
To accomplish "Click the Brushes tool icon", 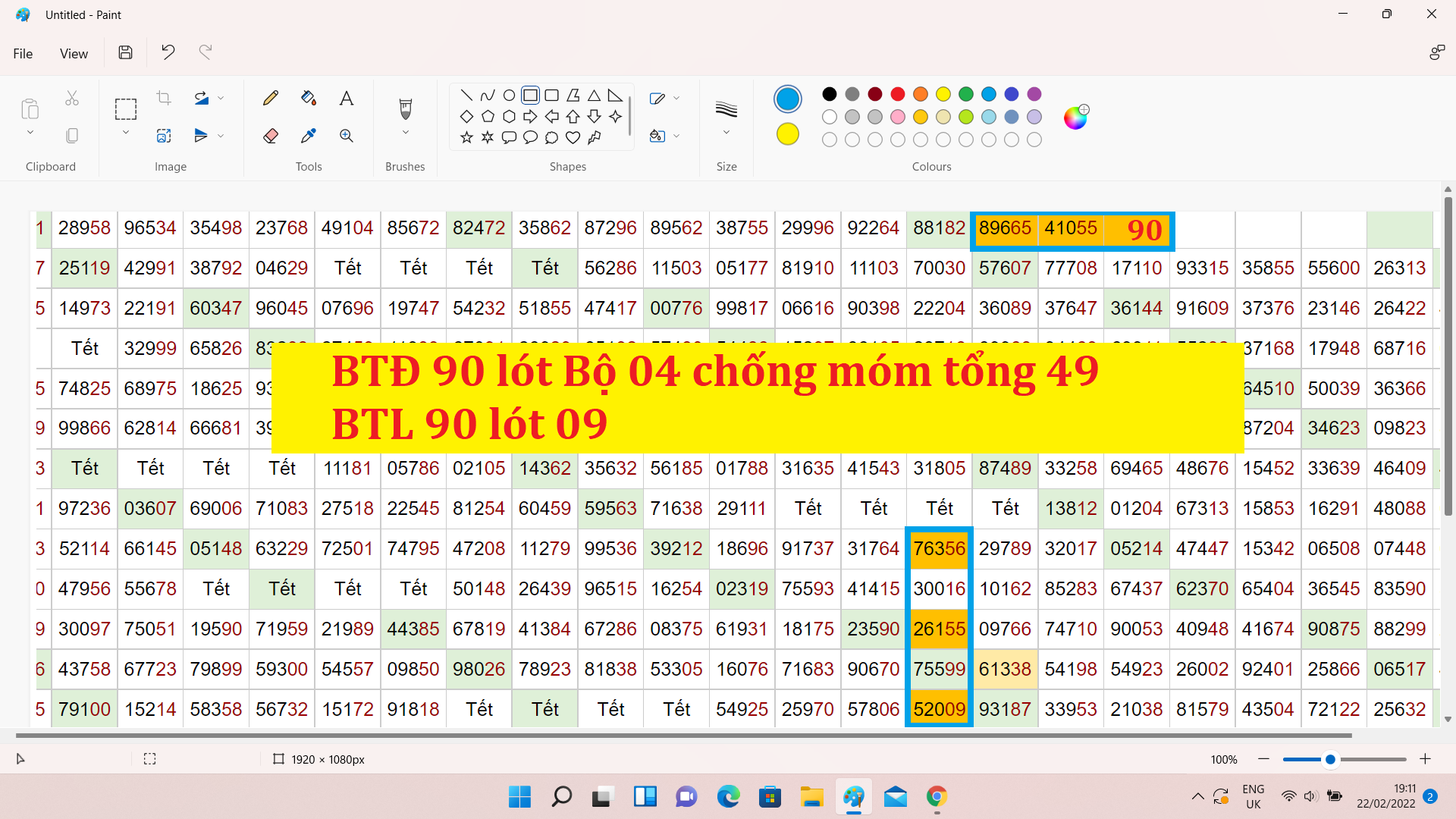I will (x=405, y=109).
